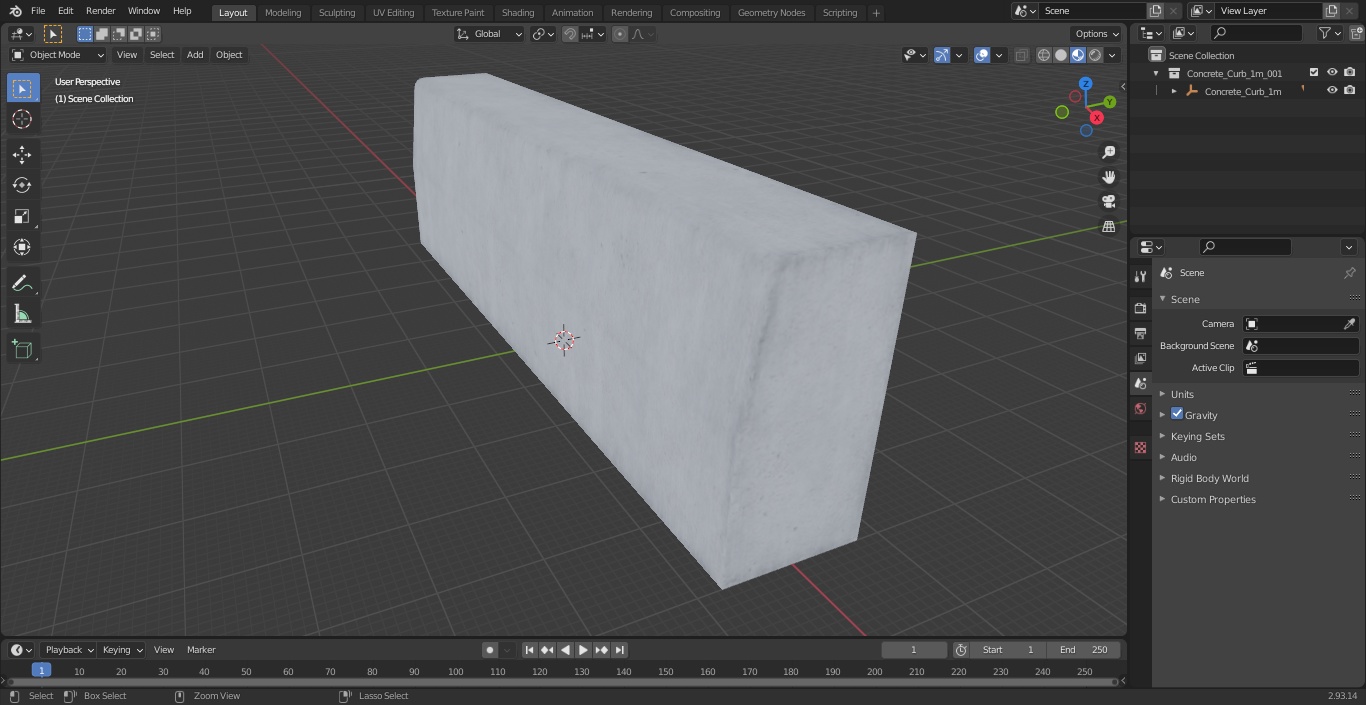1366x705 pixels.
Task: Toggle auto keying record button
Action: (490, 650)
